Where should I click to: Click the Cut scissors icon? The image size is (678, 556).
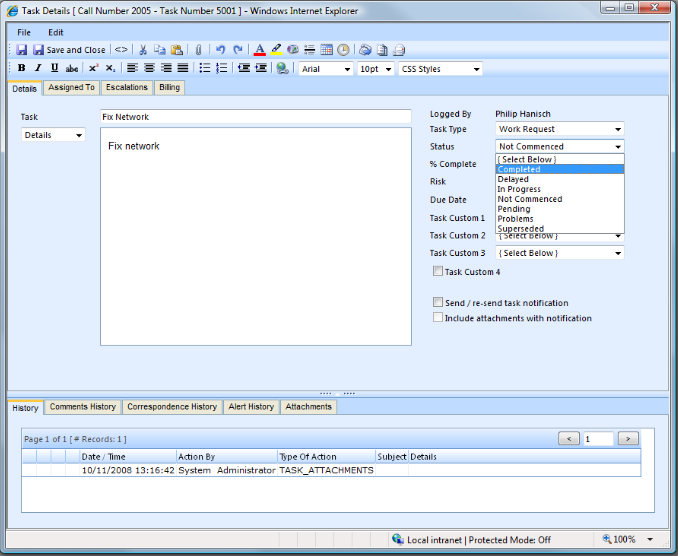click(143, 50)
